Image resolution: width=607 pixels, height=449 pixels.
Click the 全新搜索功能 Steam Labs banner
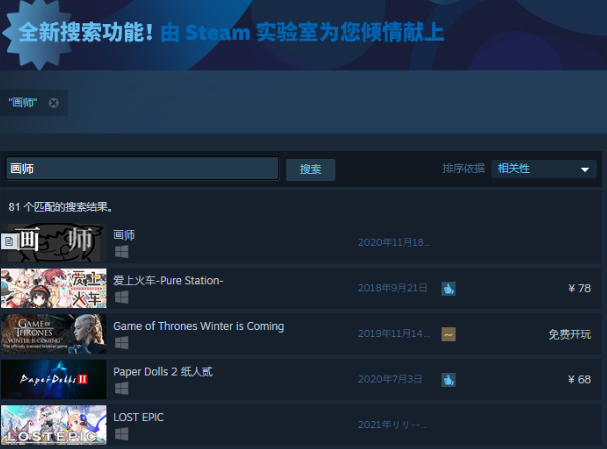tap(304, 35)
